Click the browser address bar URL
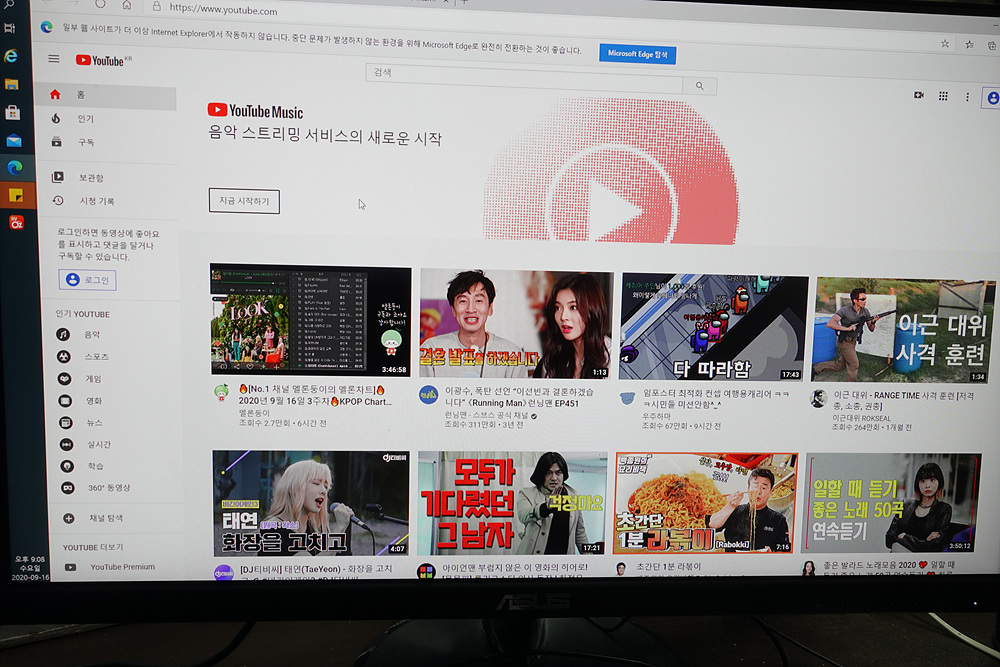The width and height of the screenshot is (1000, 667). pyautogui.click(x=223, y=10)
